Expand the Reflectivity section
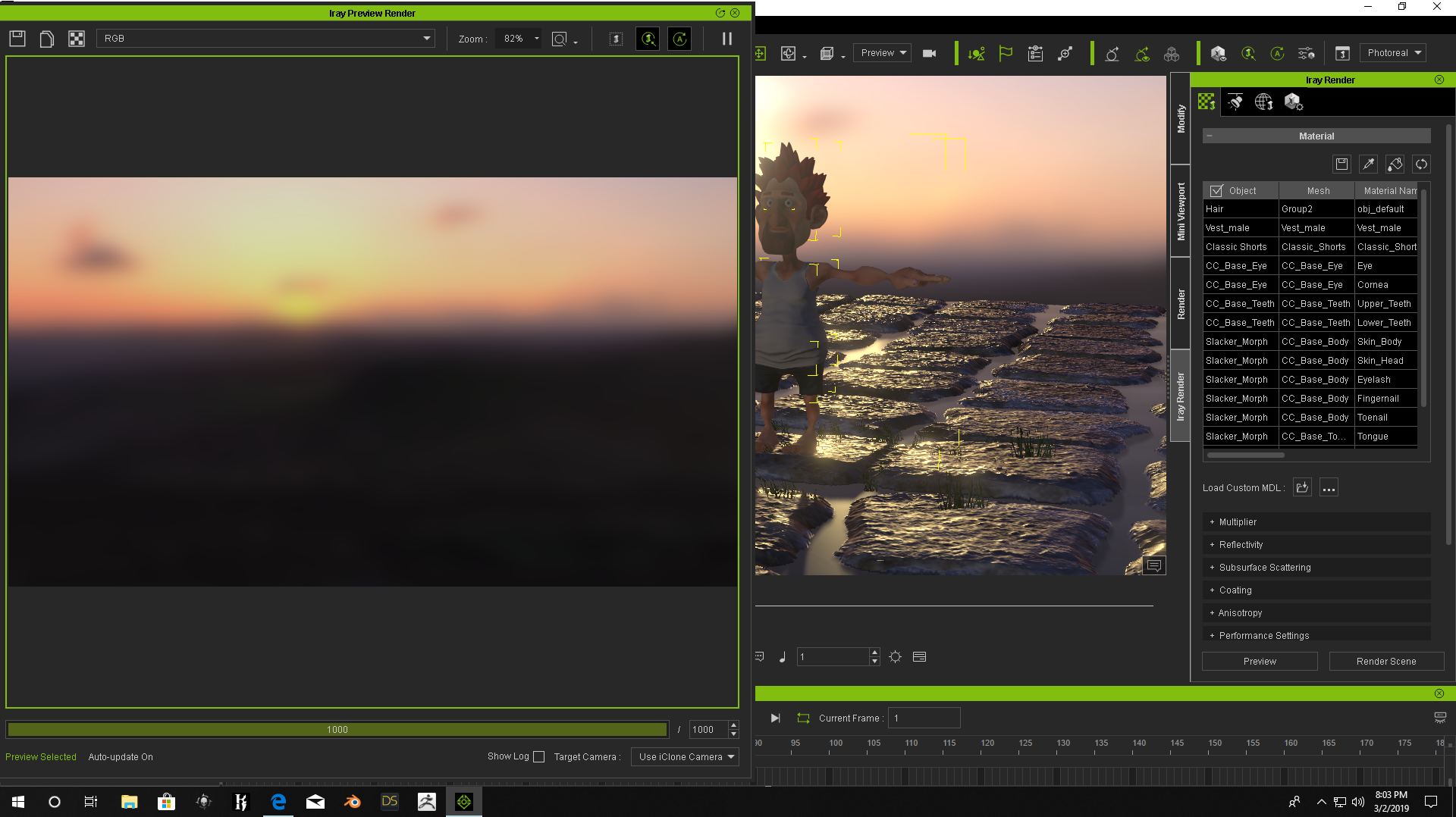1456x817 pixels. coord(1316,545)
